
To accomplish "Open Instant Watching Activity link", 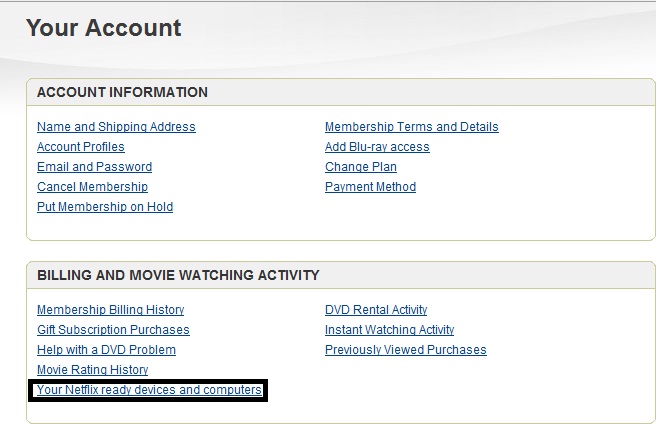I will pos(390,330).
